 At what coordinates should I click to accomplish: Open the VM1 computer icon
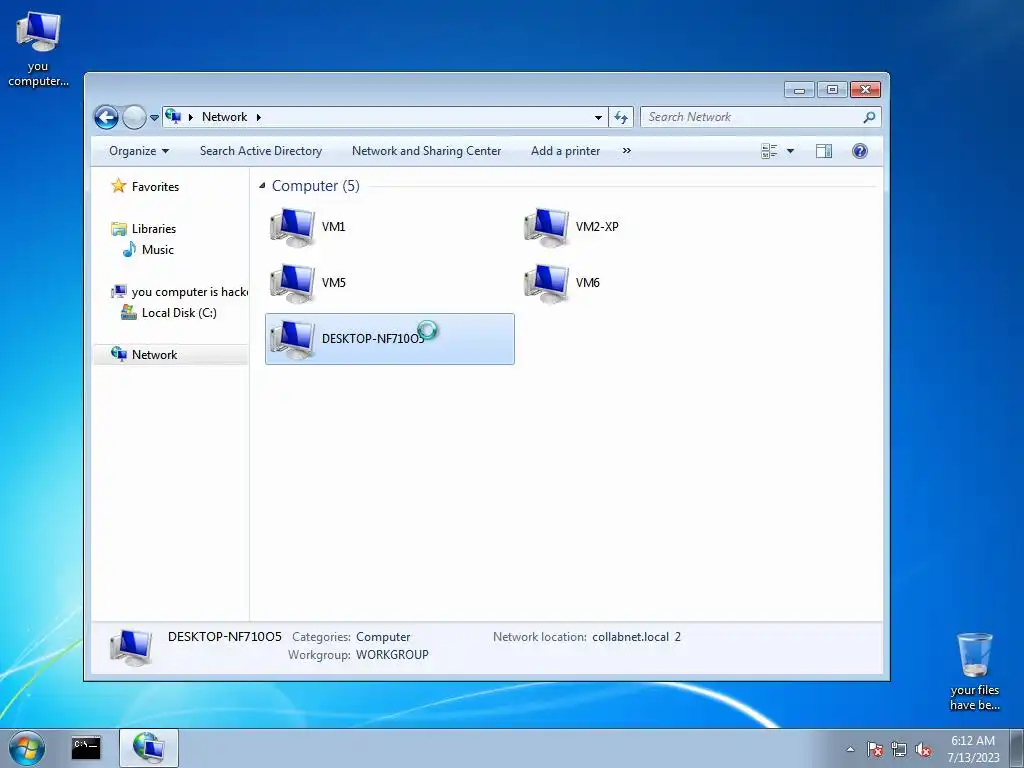tap(292, 227)
